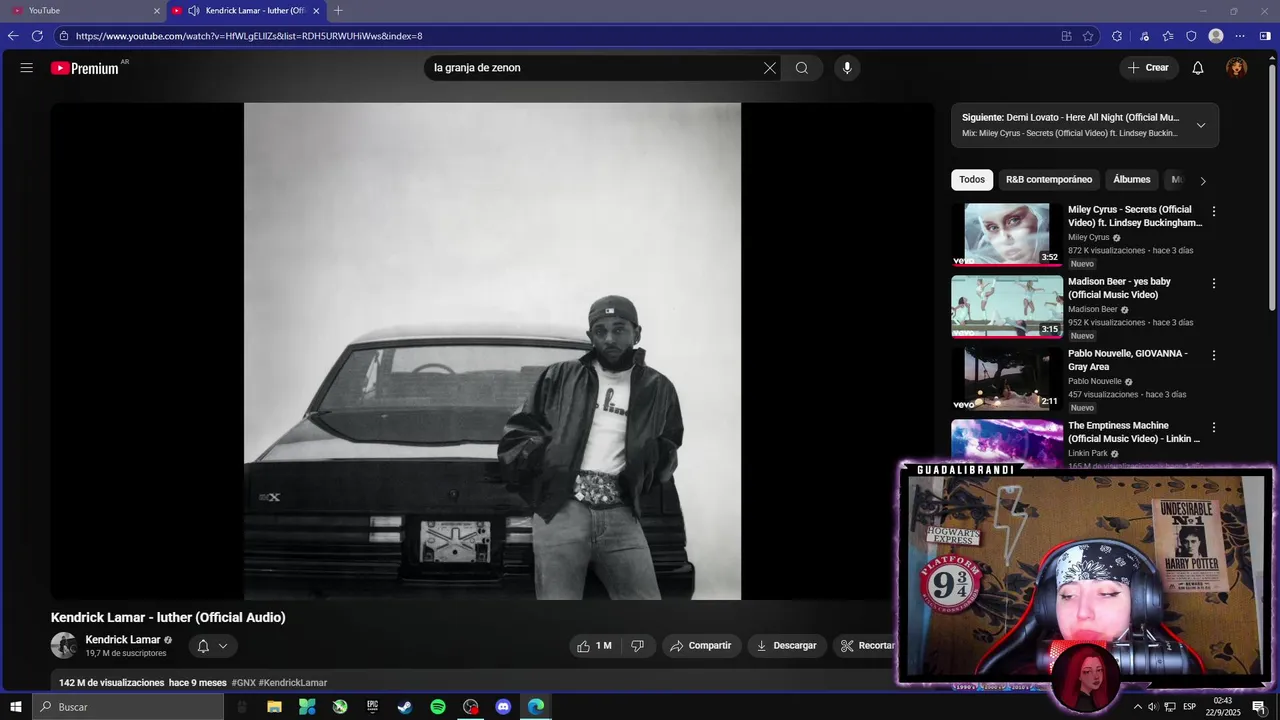
Task: Open the taskbar clock showing 02:43
Action: click(x=1222, y=707)
